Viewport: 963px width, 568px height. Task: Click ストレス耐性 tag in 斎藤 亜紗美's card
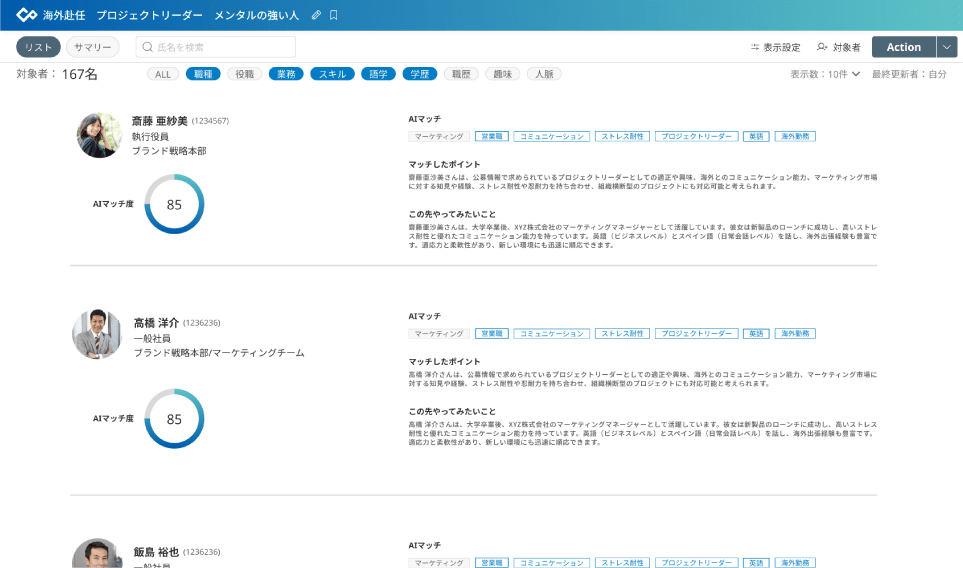(x=622, y=136)
